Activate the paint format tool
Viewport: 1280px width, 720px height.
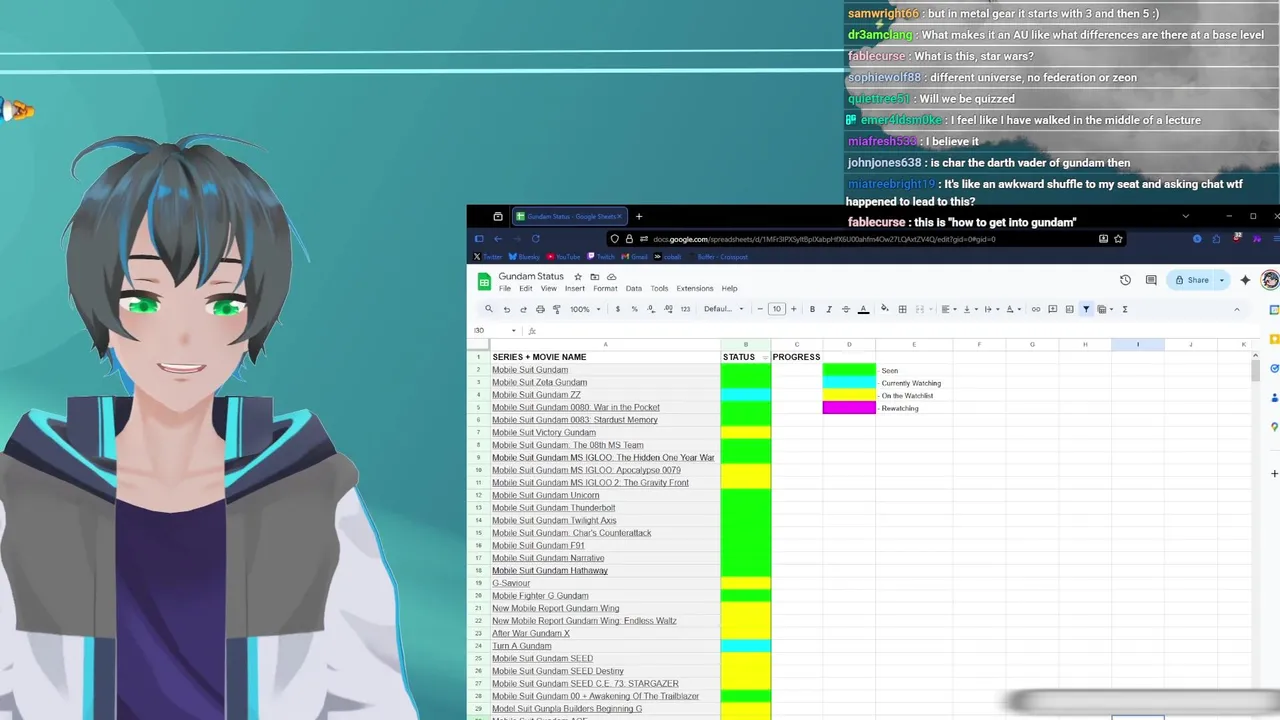click(x=557, y=309)
